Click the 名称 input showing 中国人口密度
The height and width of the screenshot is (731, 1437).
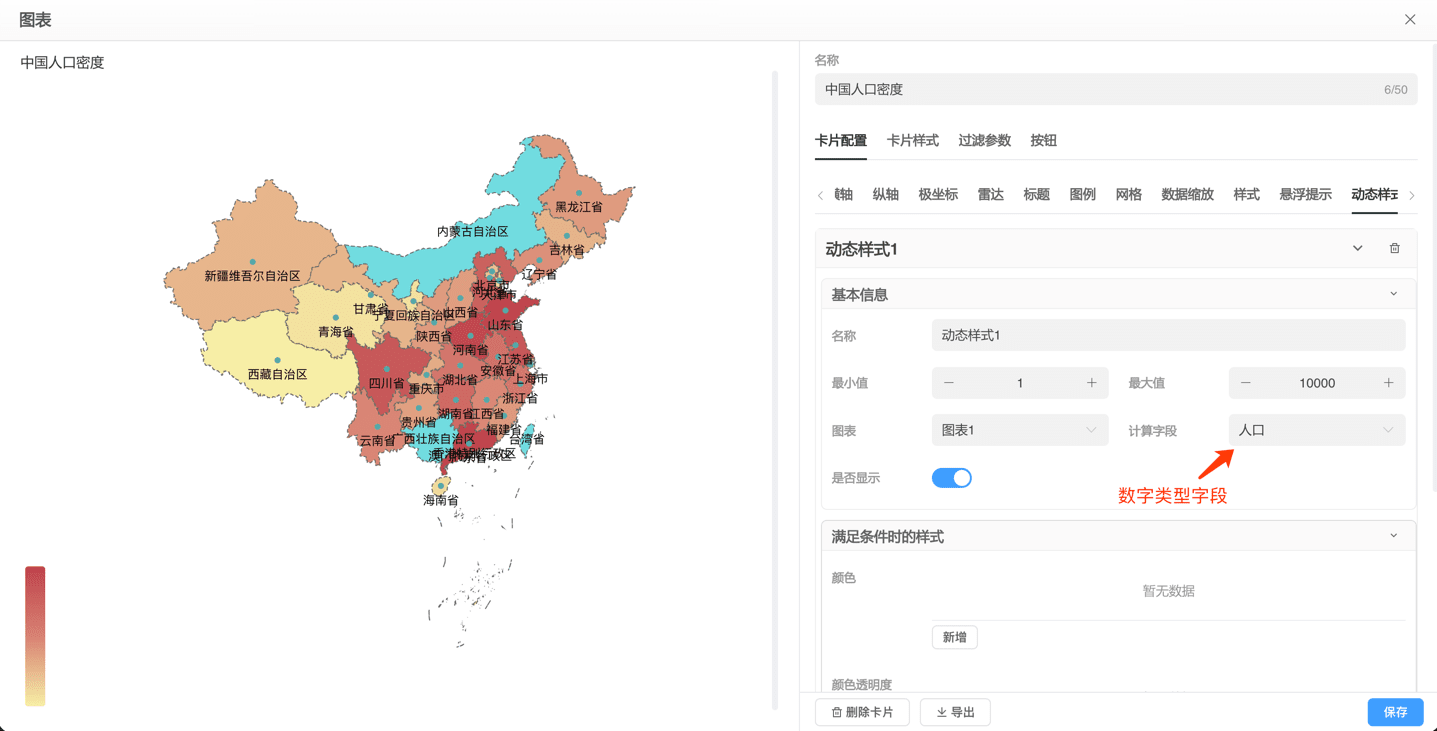point(1100,89)
